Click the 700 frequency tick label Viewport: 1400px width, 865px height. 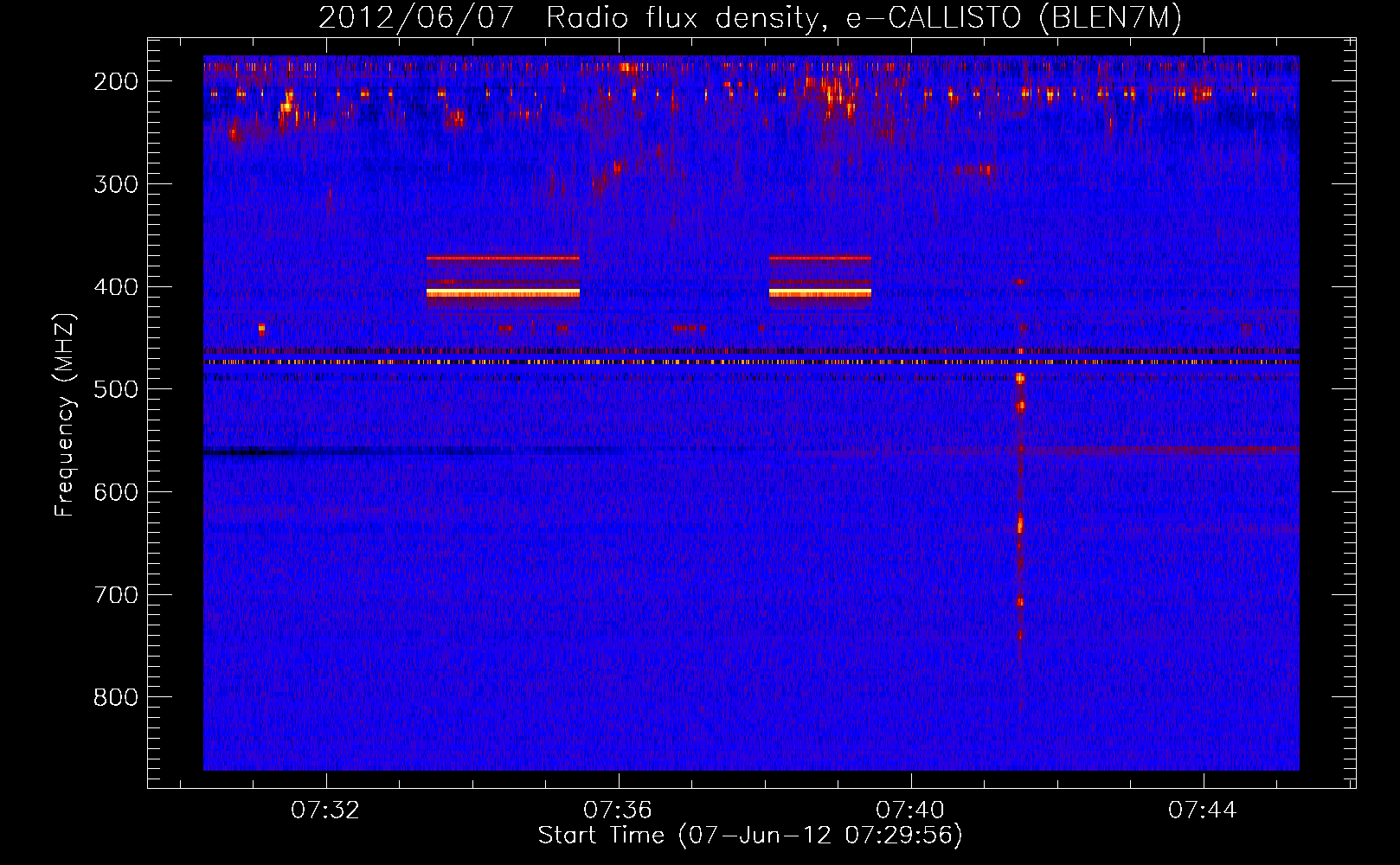(116, 595)
